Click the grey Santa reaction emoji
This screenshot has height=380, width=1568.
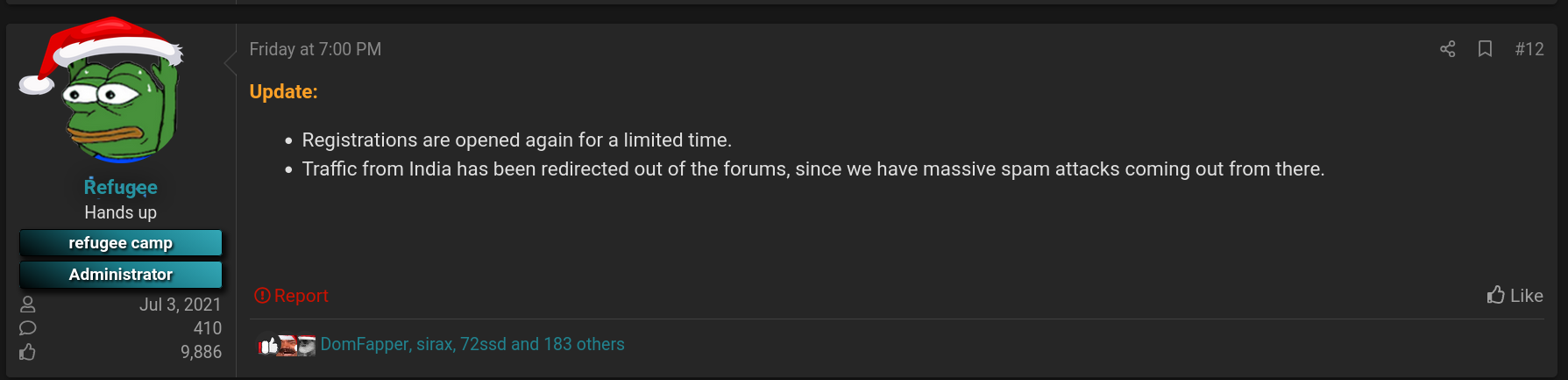tap(306, 345)
